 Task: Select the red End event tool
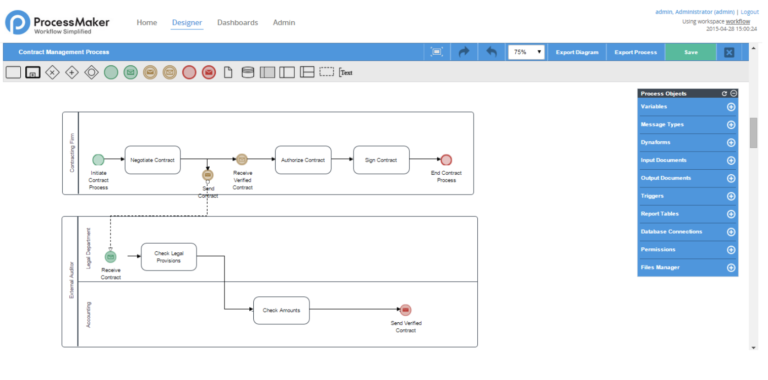click(x=189, y=72)
